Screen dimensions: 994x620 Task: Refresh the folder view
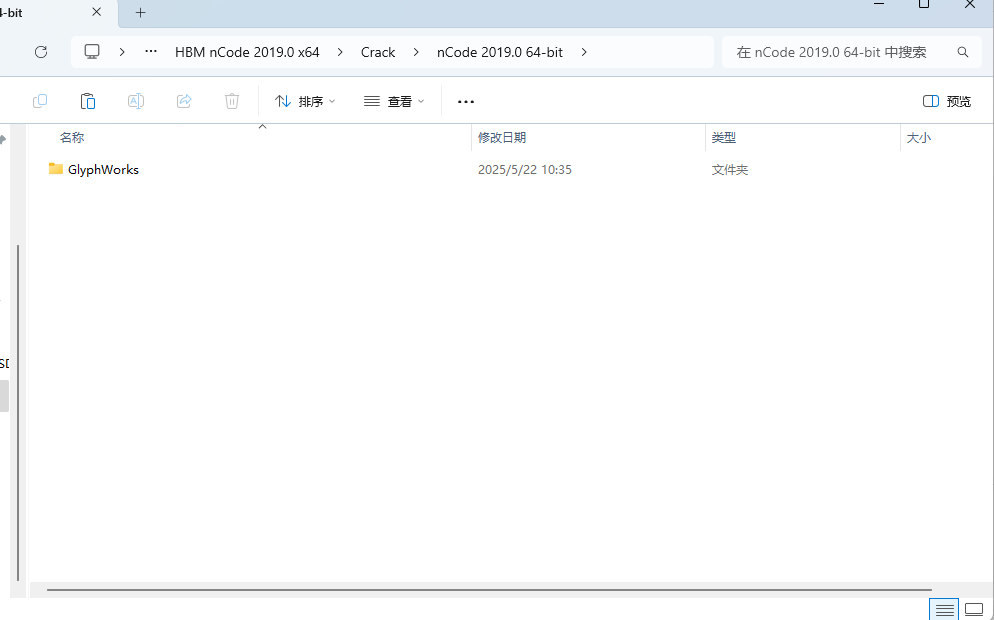coord(40,51)
